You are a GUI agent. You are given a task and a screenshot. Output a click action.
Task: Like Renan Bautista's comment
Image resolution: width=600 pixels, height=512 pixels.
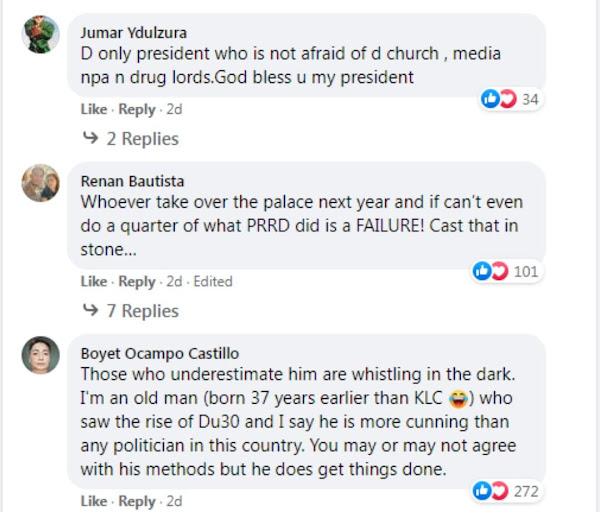click(93, 282)
